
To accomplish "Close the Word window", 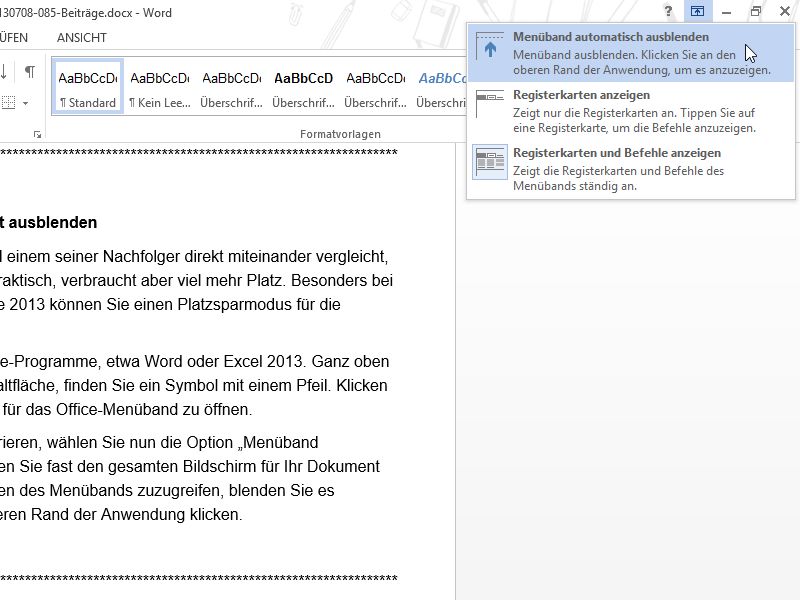I will (x=785, y=11).
